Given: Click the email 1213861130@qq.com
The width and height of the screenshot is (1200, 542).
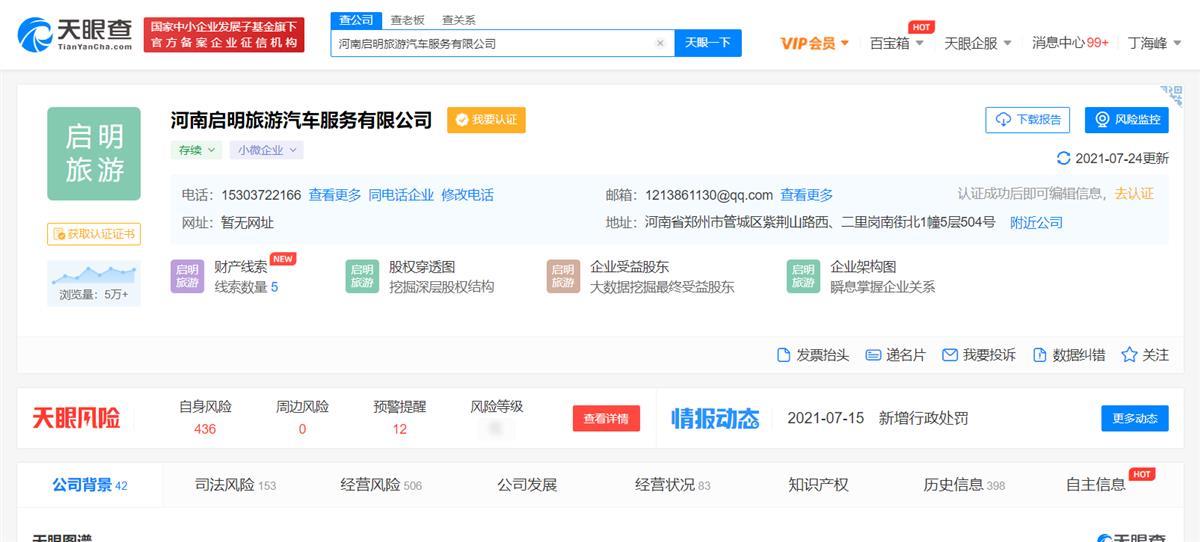Looking at the screenshot, I should coord(709,195).
